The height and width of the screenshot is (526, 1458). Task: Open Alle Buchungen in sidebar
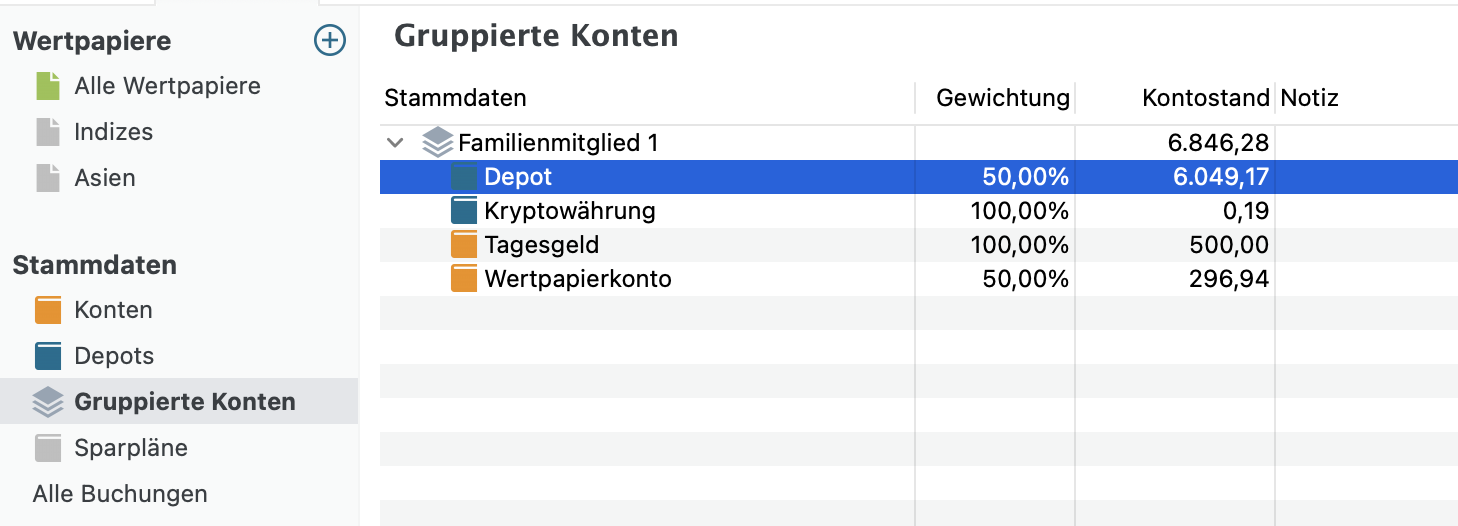pos(120,494)
